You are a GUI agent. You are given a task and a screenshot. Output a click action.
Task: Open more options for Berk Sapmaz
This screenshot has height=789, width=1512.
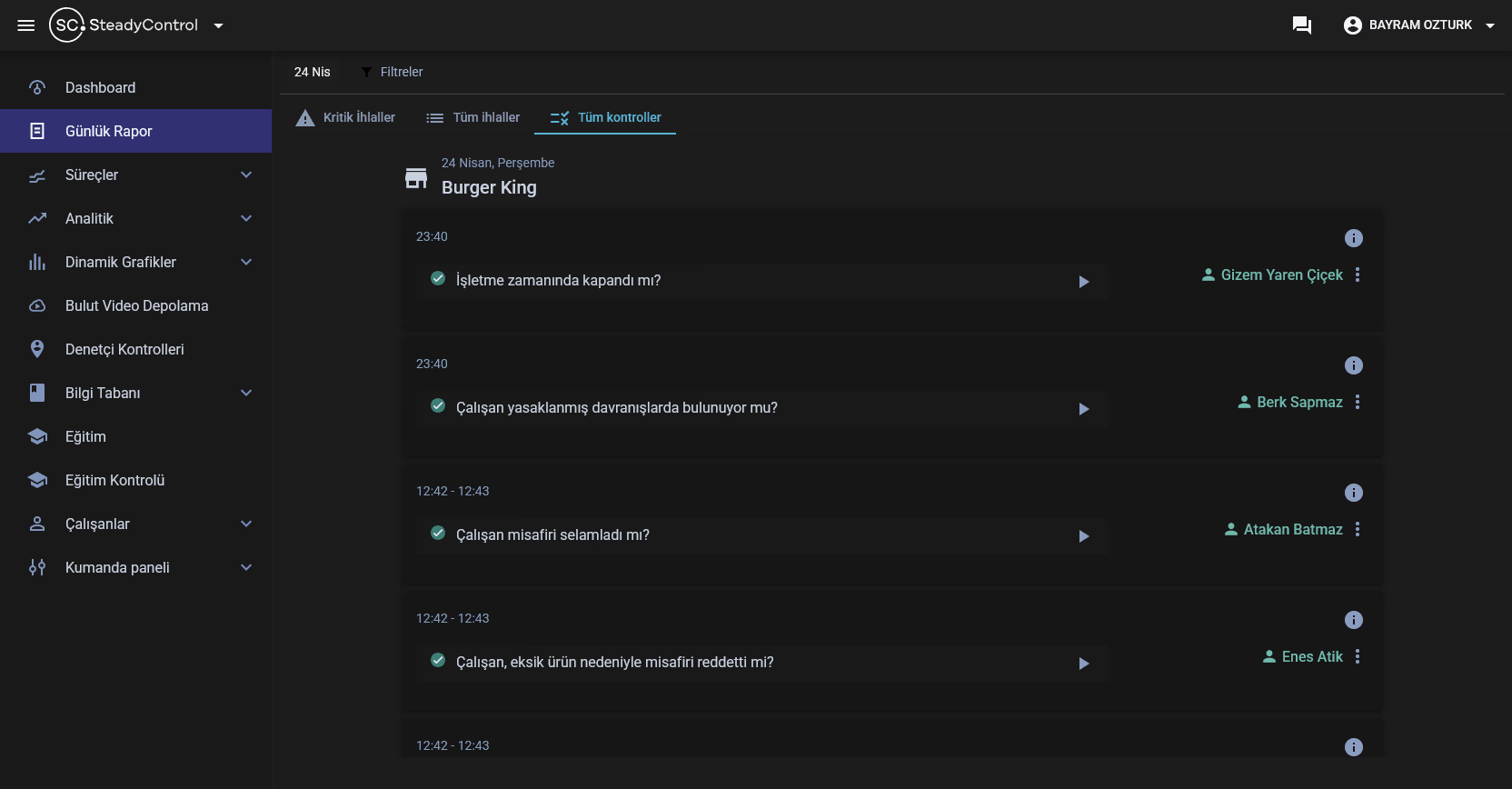(x=1358, y=402)
